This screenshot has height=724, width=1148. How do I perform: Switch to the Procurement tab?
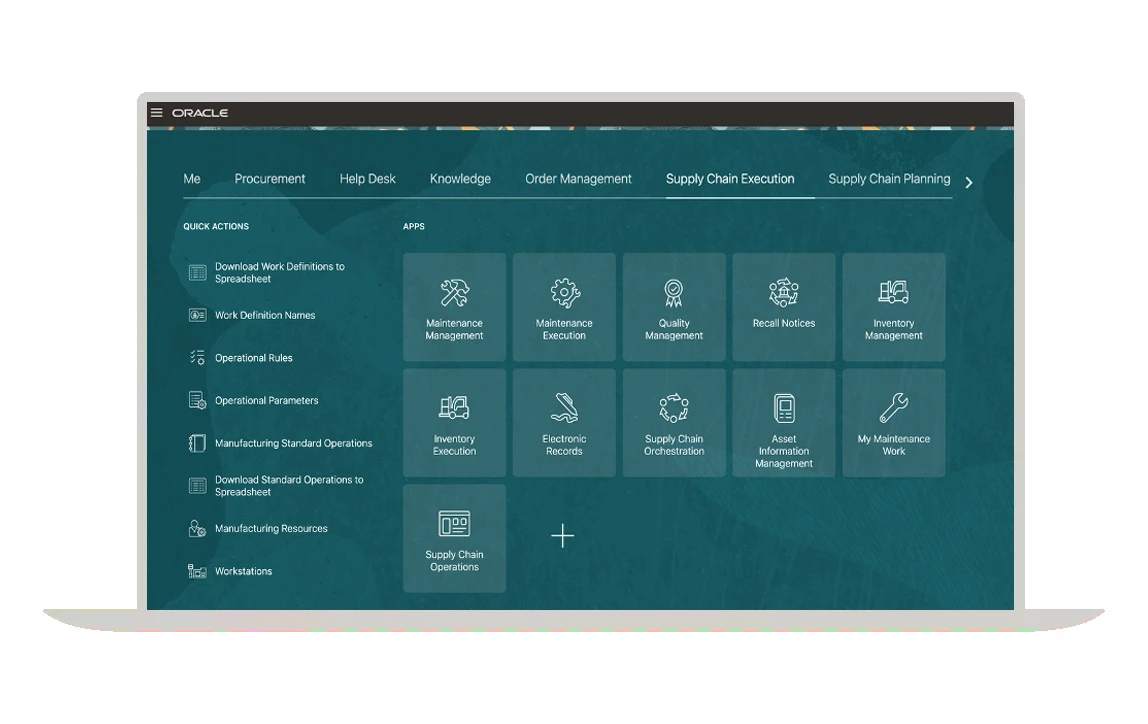270,179
